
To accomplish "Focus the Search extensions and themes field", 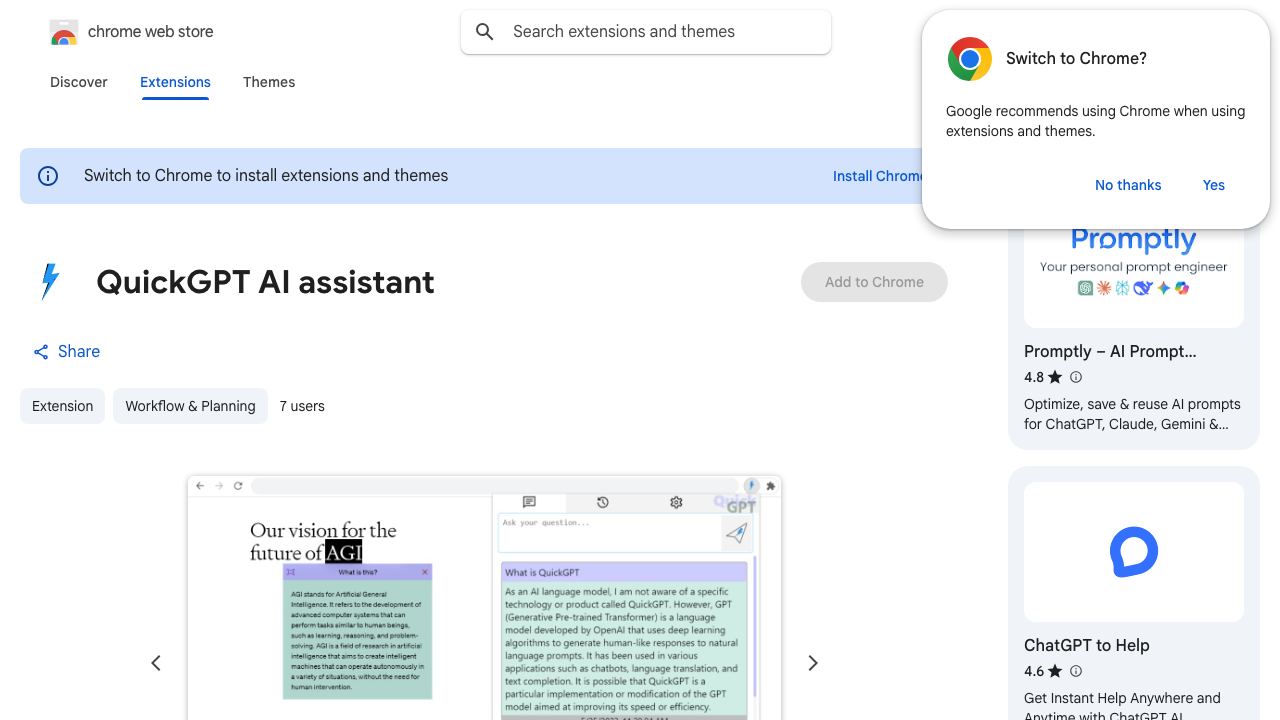I will 646,32.
